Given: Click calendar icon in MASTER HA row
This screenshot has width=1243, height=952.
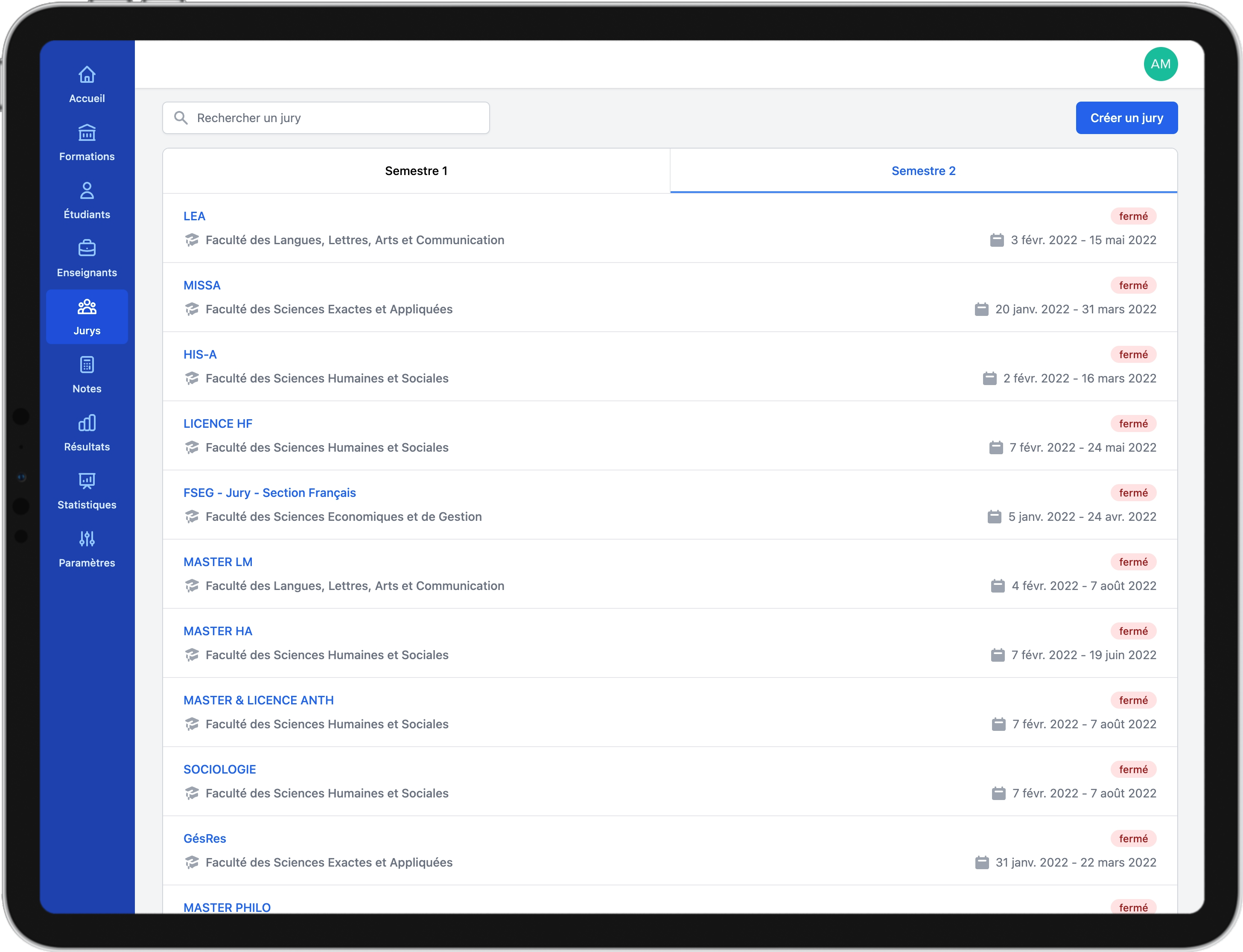Looking at the screenshot, I should (997, 655).
